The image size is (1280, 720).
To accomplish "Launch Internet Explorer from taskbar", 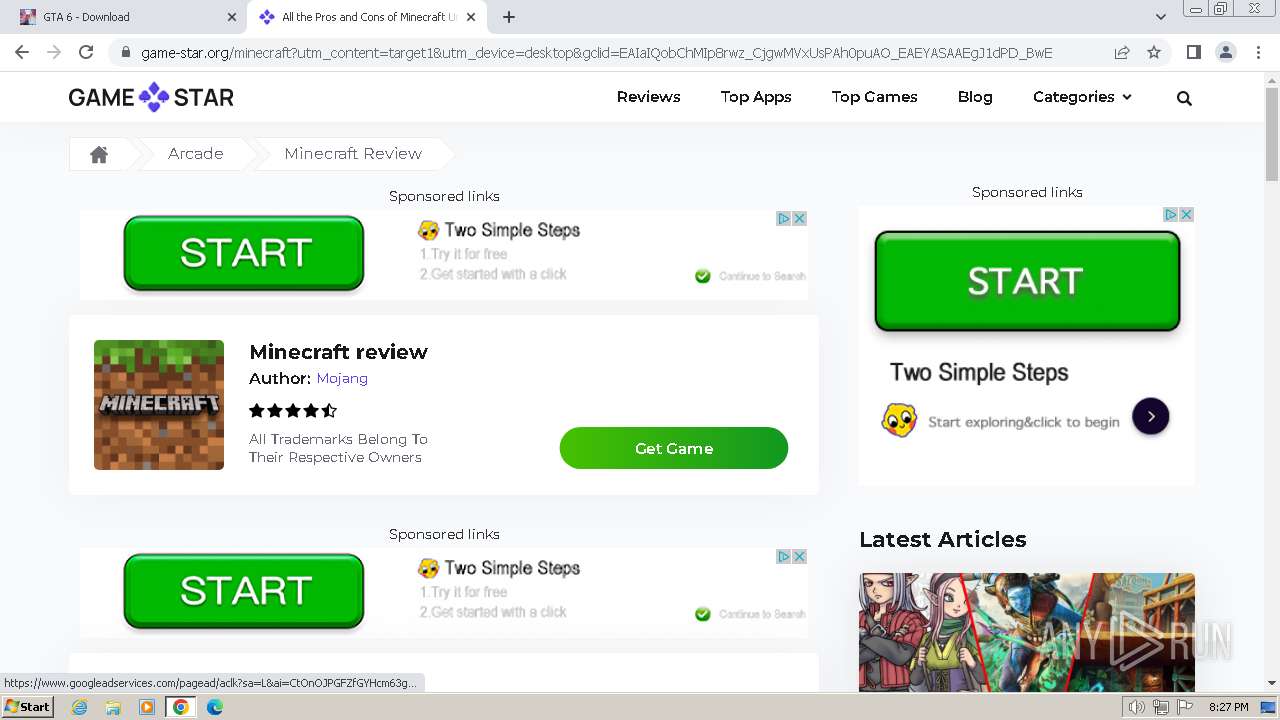I will coord(80,707).
